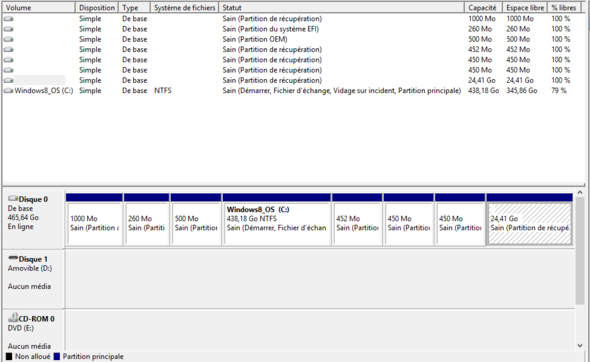Select the Disque 1 removable disk icon

click(x=13, y=258)
